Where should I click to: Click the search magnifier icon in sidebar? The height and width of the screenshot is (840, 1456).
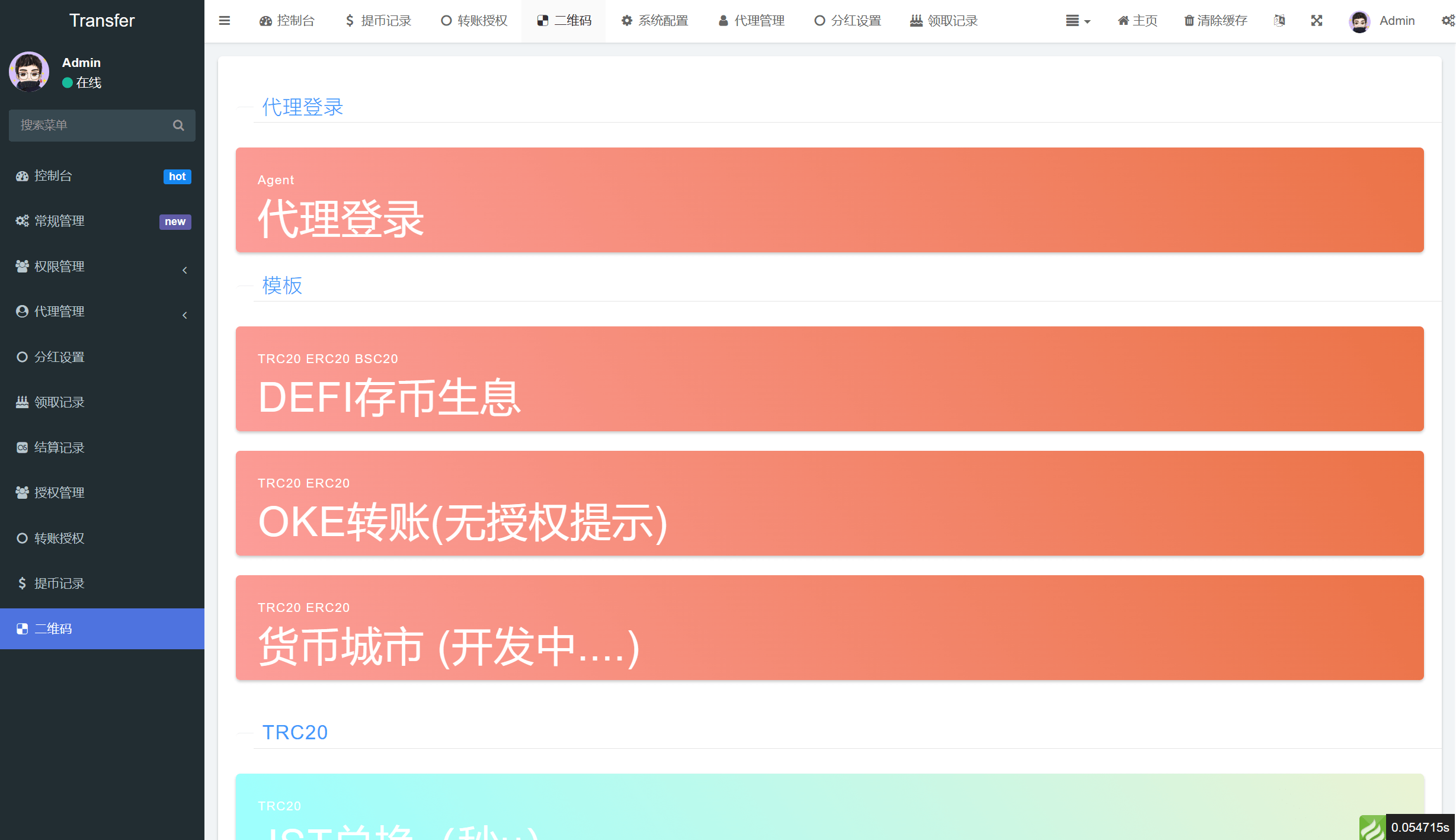(178, 126)
